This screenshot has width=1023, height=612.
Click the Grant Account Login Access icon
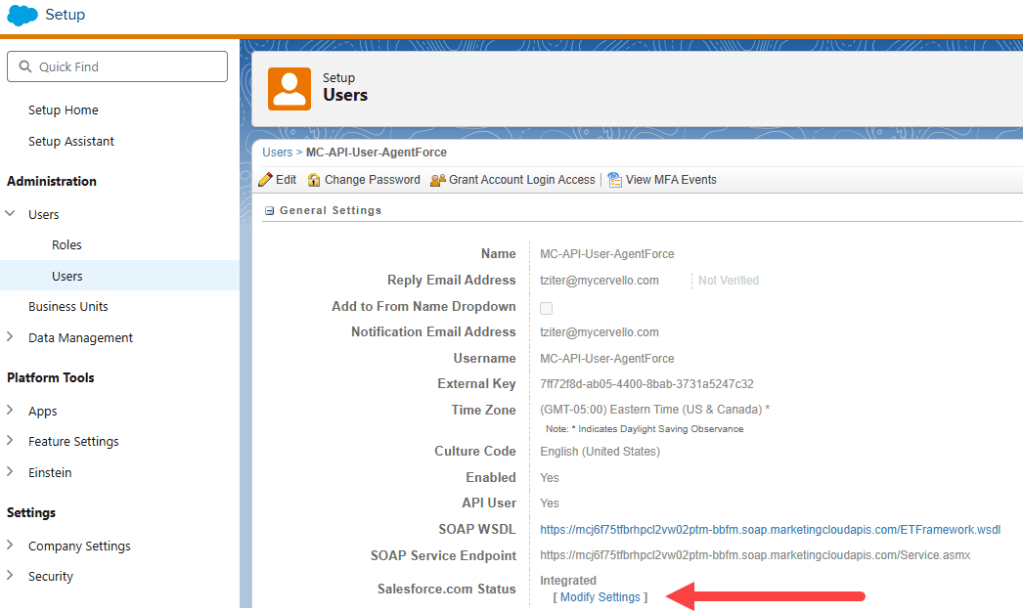[437, 180]
